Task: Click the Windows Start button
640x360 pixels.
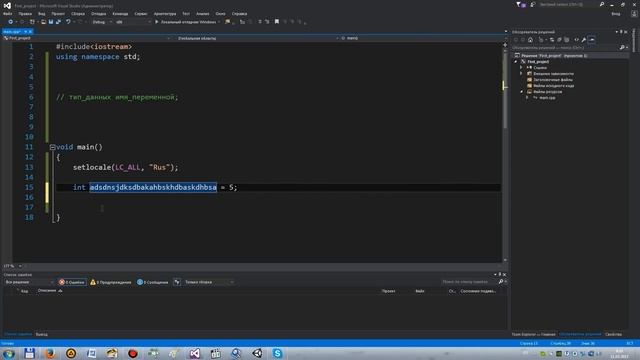Action: (9, 353)
